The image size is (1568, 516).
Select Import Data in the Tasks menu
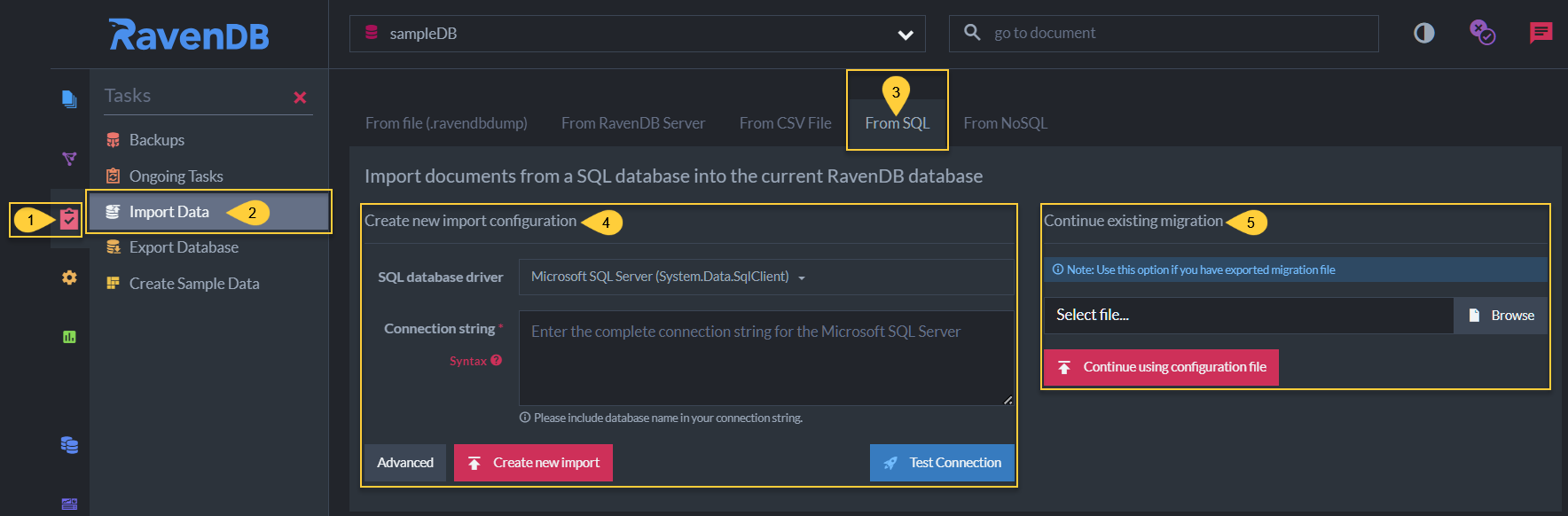208,212
